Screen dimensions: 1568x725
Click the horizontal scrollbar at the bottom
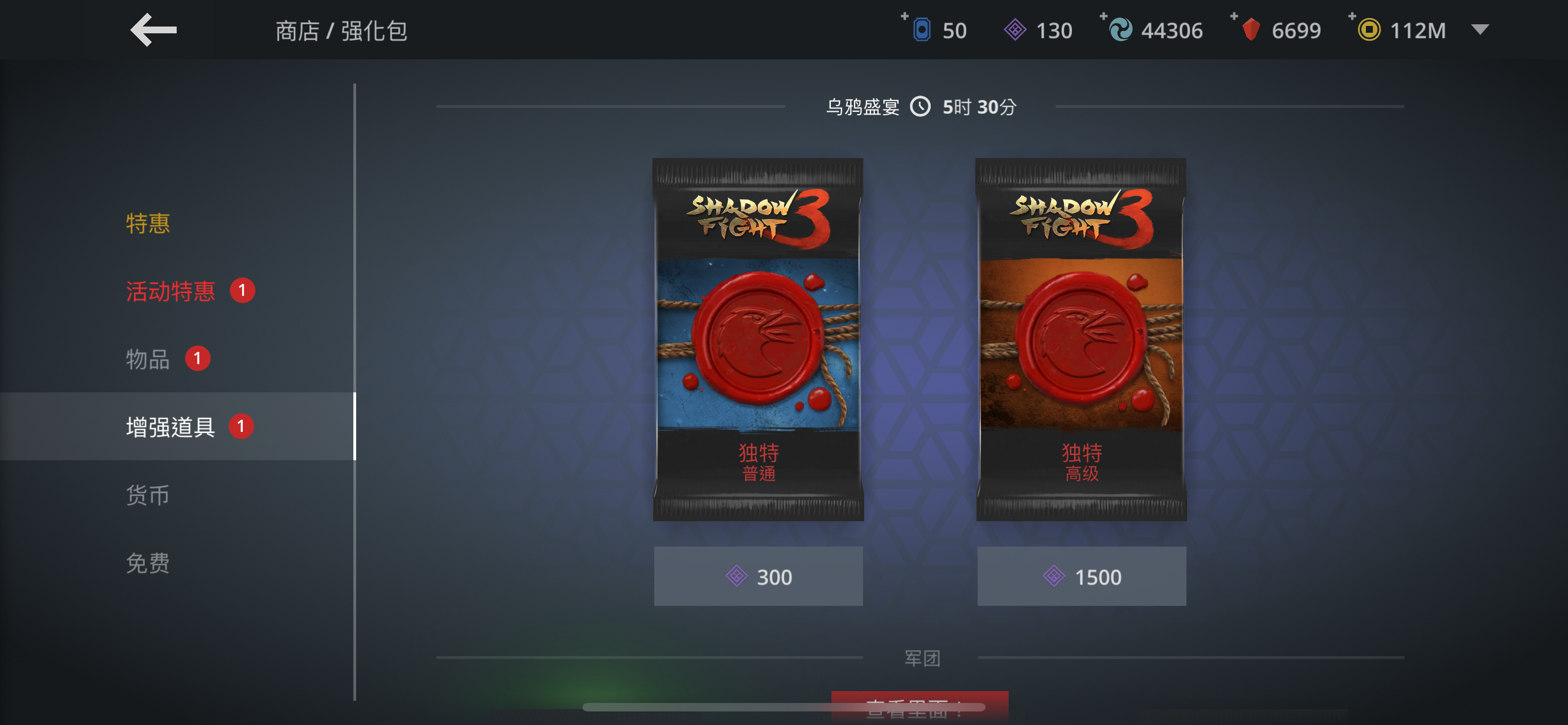(783, 707)
